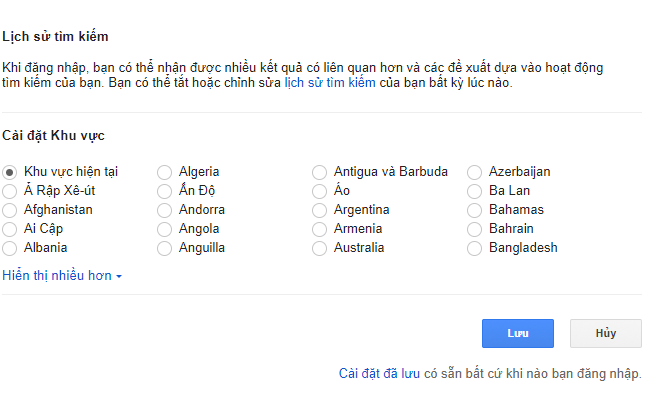Select Áo radio option
The image size is (670, 420).
coord(320,191)
